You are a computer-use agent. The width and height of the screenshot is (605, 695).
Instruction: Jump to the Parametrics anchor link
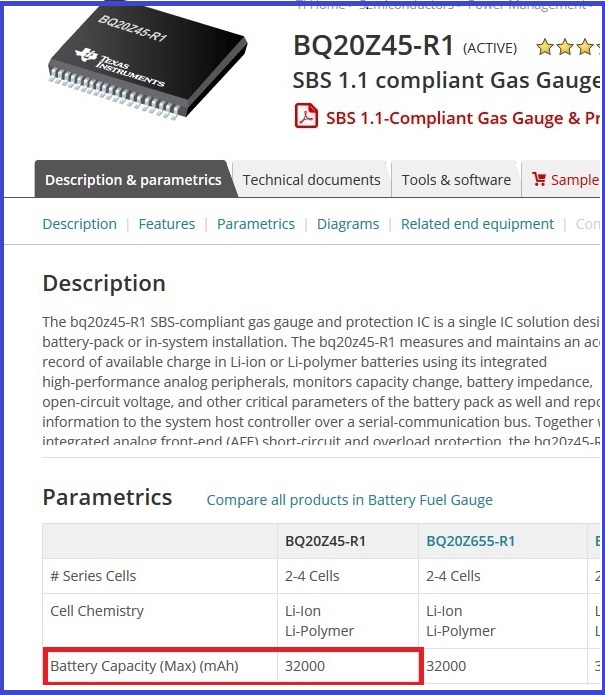[x=256, y=224]
